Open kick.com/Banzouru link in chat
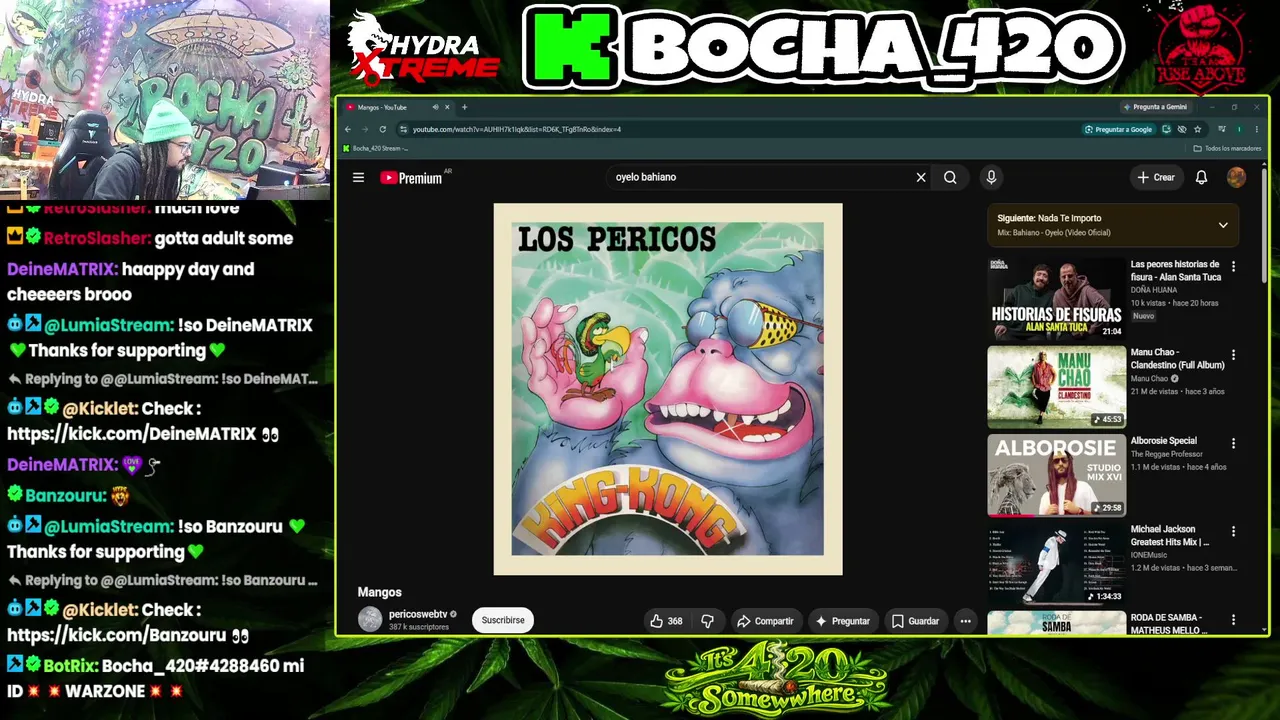This screenshot has height=720, width=1280. click(x=117, y=635)
